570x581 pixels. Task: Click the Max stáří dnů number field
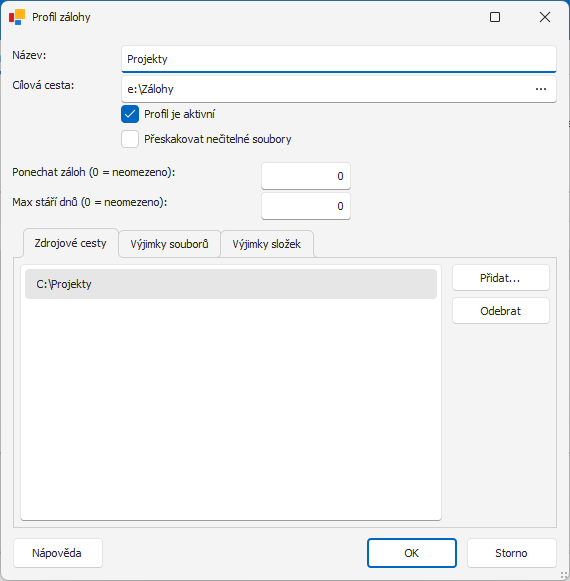pos(306,206)
